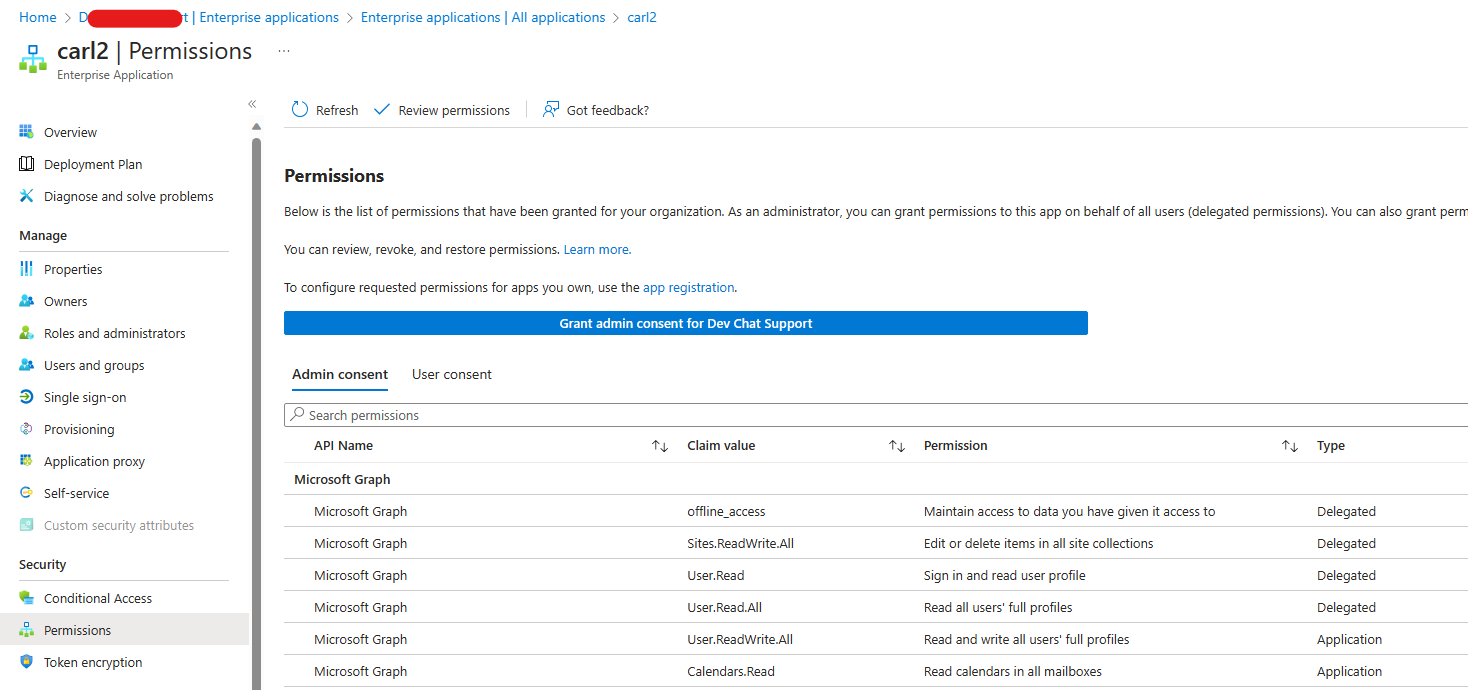The width and height of the screenshot is (1468, 690).
Task: Click 'Read all users' full profiles' permission
Action: (998, 607)
